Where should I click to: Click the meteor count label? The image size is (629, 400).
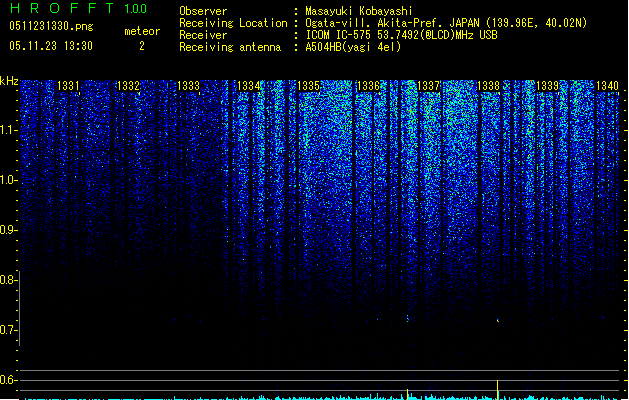(142, 31)
